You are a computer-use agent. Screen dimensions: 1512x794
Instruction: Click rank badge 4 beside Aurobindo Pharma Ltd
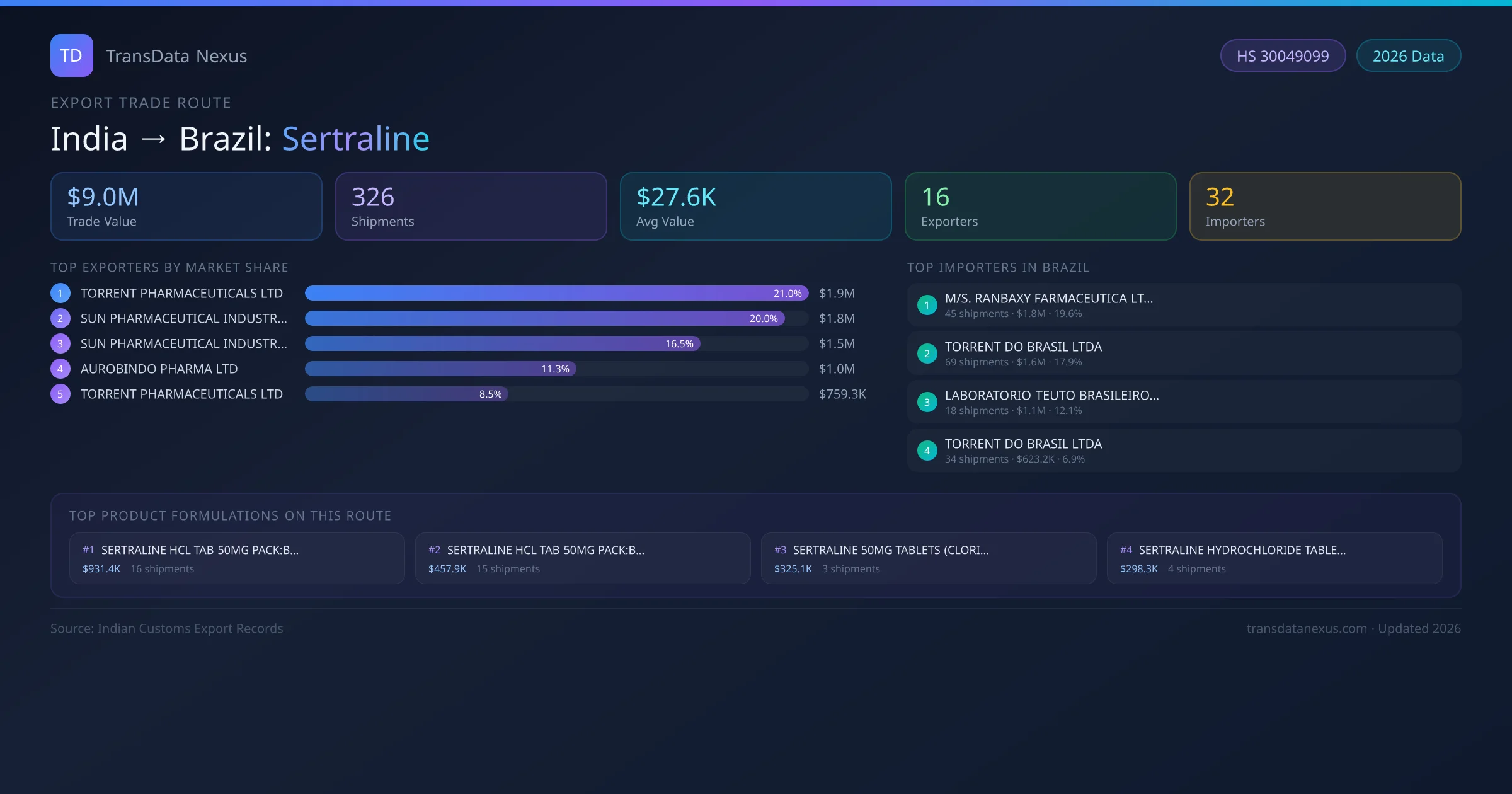click(x=60, y=369)
